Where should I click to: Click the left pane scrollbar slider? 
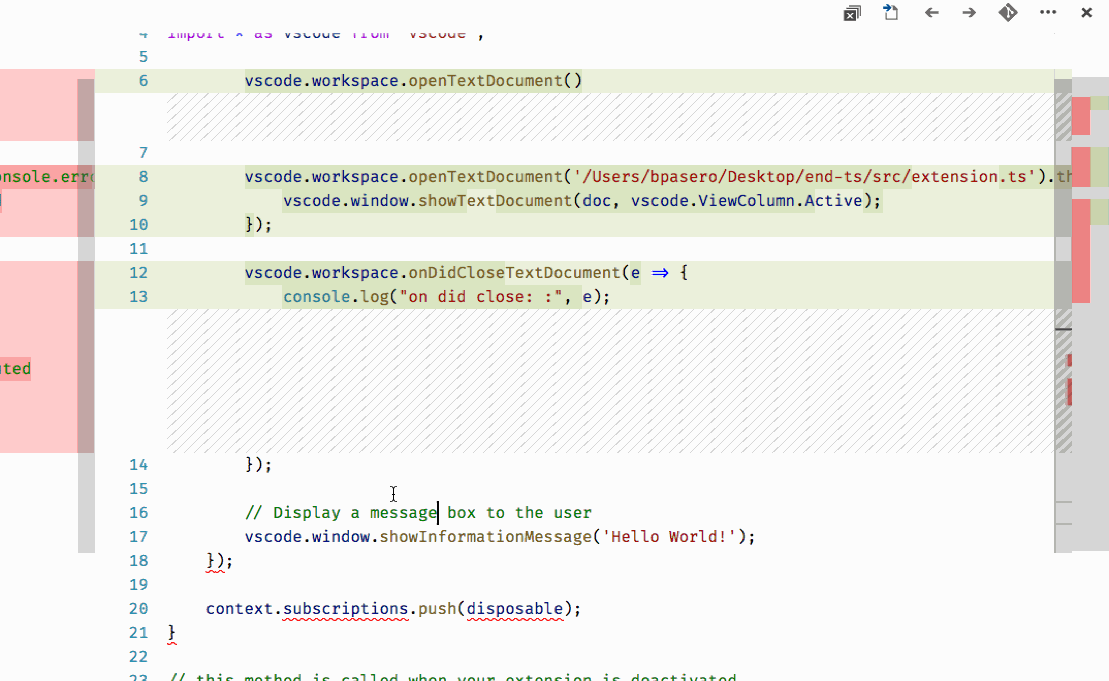tap(86, 315)
